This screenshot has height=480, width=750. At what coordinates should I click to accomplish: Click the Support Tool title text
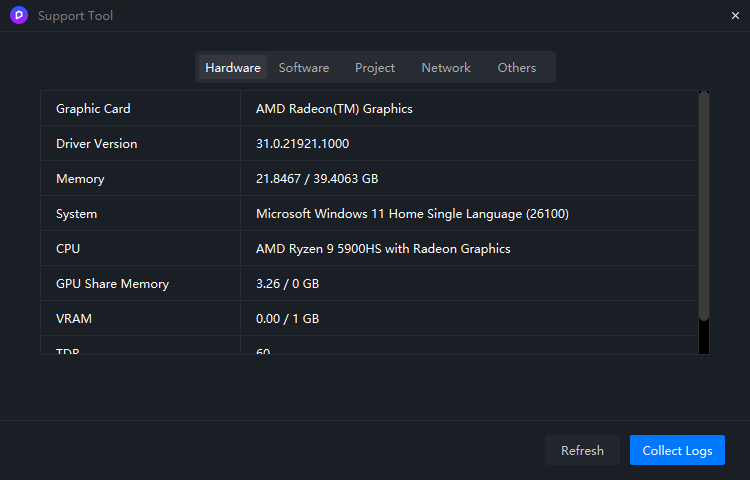[x=76, y=16]
